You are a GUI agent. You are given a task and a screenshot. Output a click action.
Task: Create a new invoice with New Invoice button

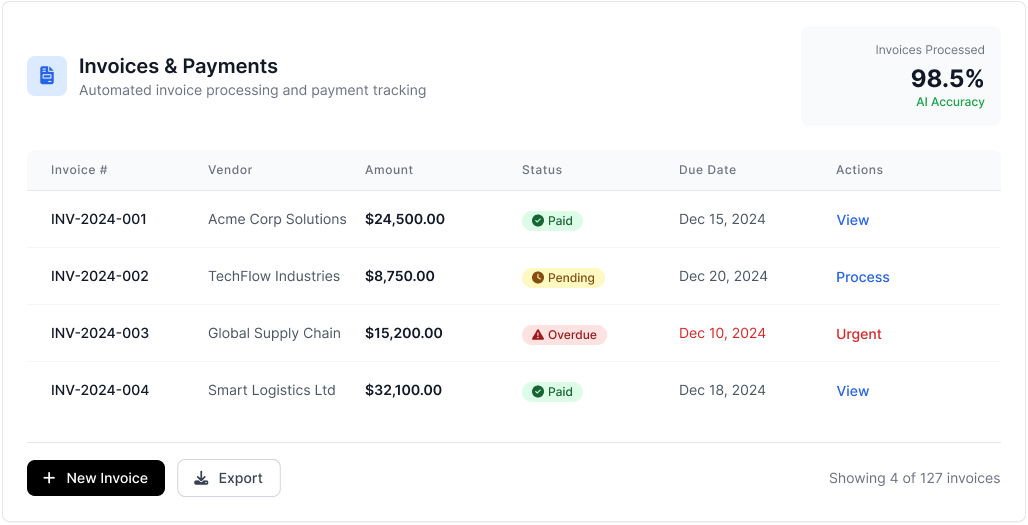click(96, 479)
